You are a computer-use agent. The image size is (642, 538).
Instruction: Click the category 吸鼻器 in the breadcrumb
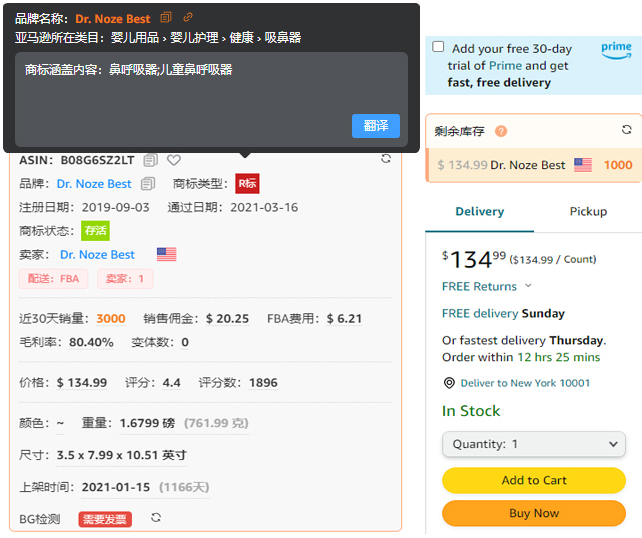[283, 38]
